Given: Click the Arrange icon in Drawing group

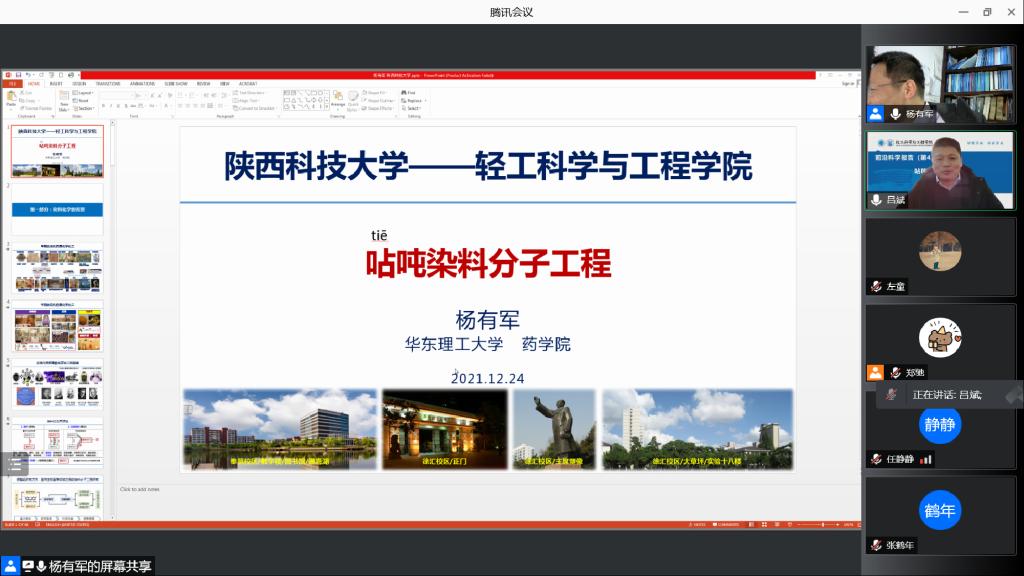Looking at the screenshot, I should (x=338, y=97).
